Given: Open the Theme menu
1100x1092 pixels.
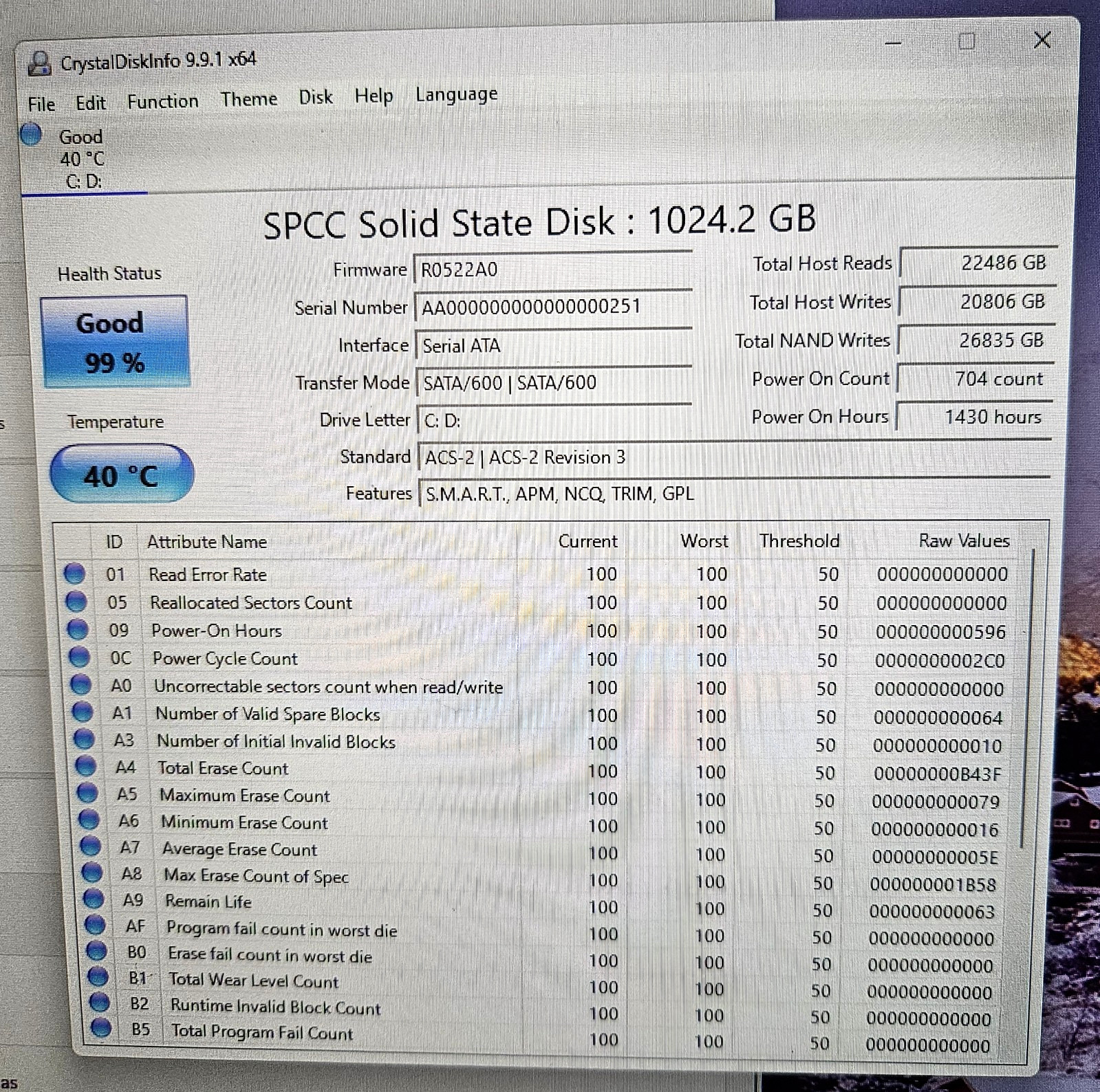Looking at the screenshot, I should (248, 99).
